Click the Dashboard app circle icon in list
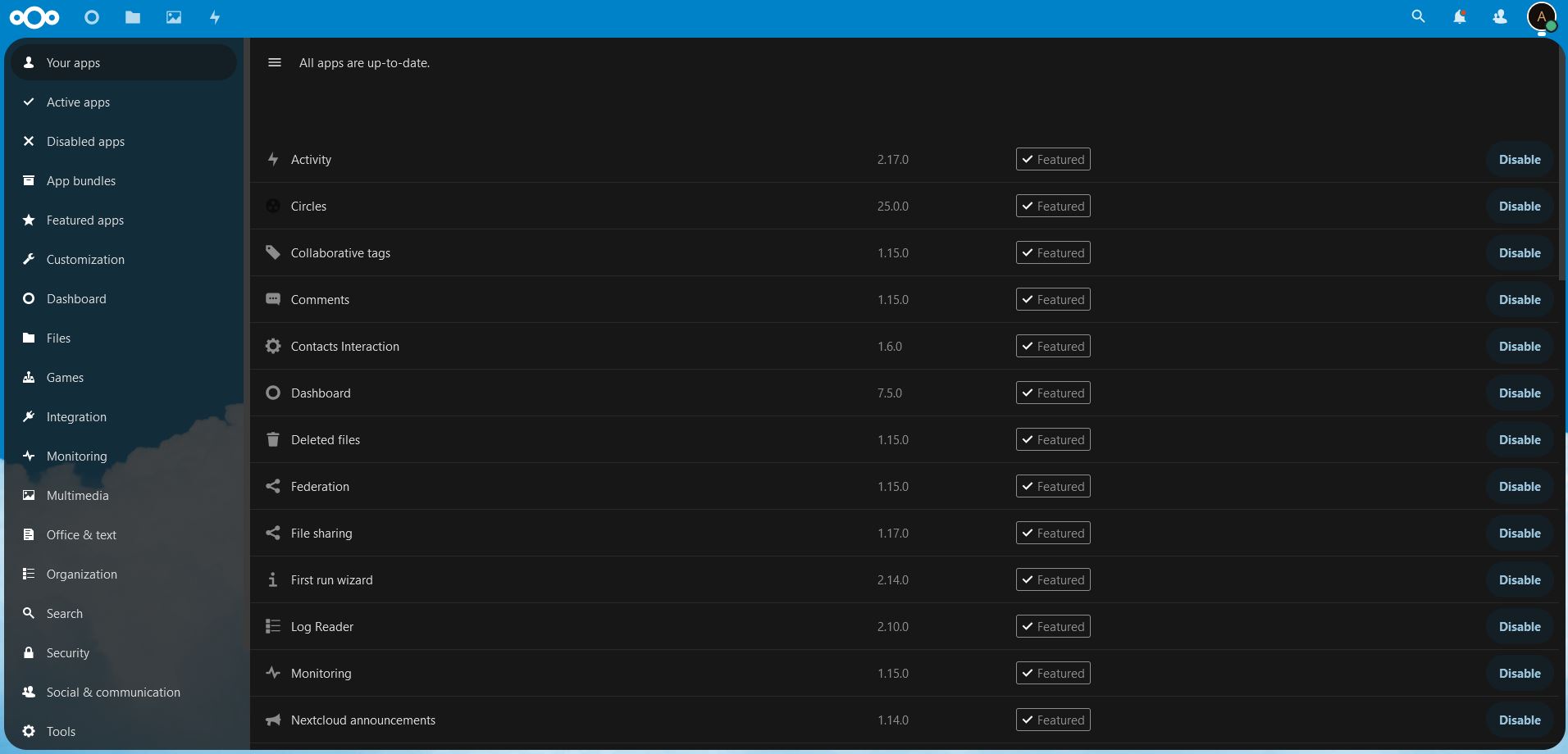The image size is (1568, 754). pyautogui.click(x=273, y=393)
